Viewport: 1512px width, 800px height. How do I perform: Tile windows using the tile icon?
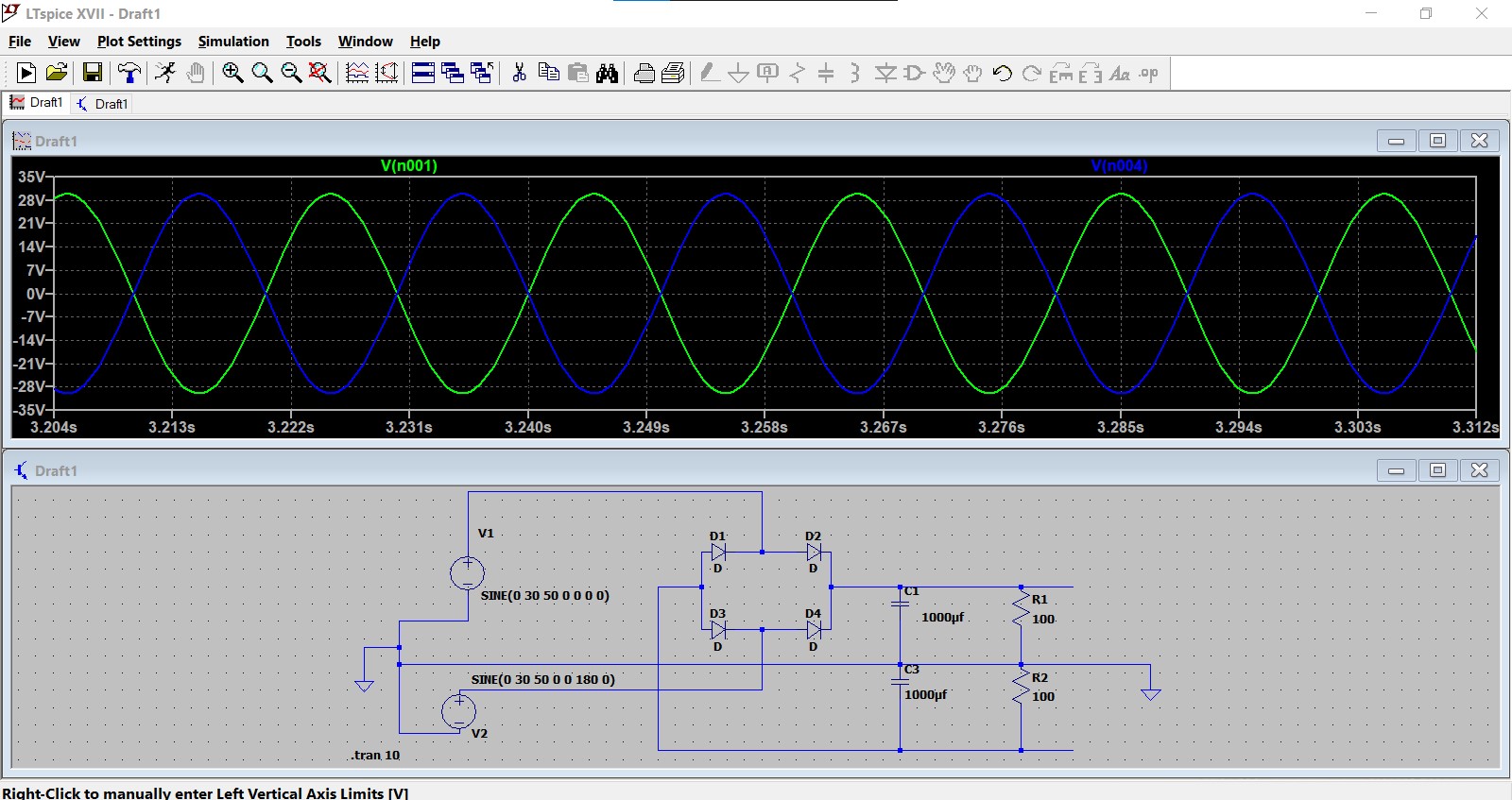click(x=423, y=73)
